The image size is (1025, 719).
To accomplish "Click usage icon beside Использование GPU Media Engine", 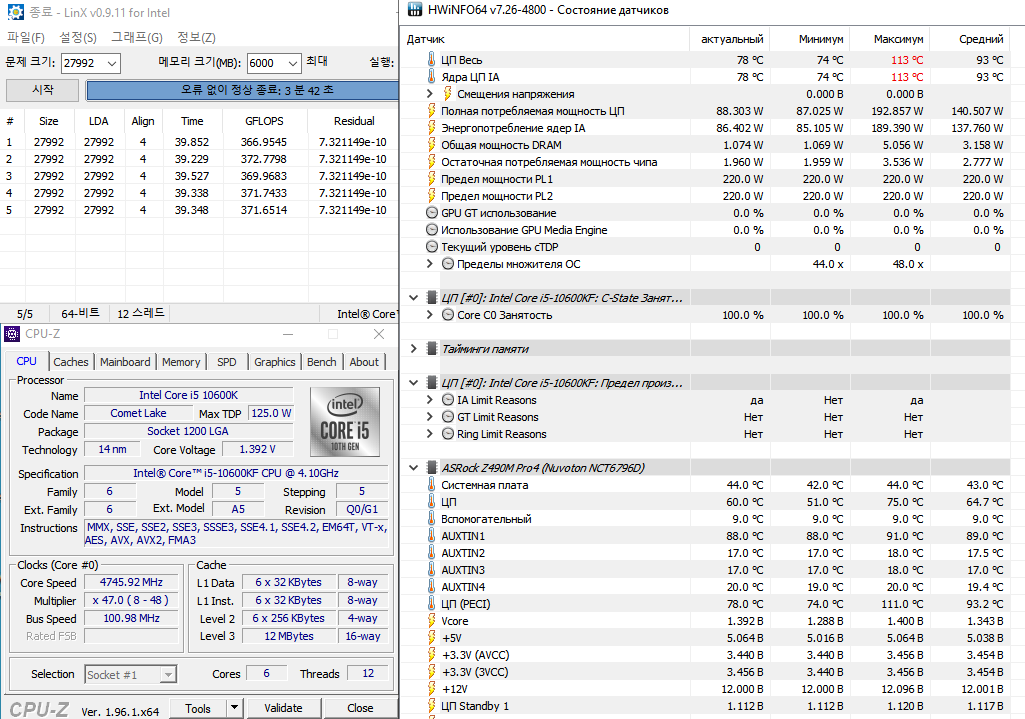I will [x=431, y=229].
